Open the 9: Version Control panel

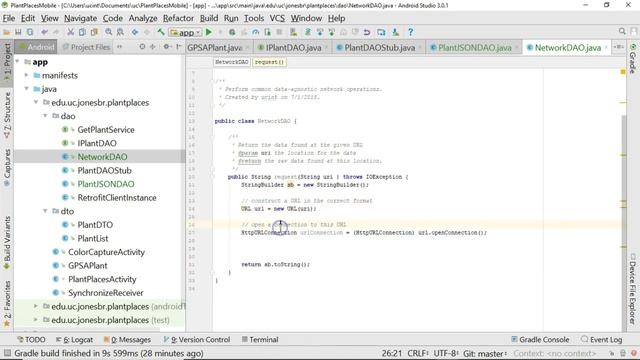click(x=197, y=340)
